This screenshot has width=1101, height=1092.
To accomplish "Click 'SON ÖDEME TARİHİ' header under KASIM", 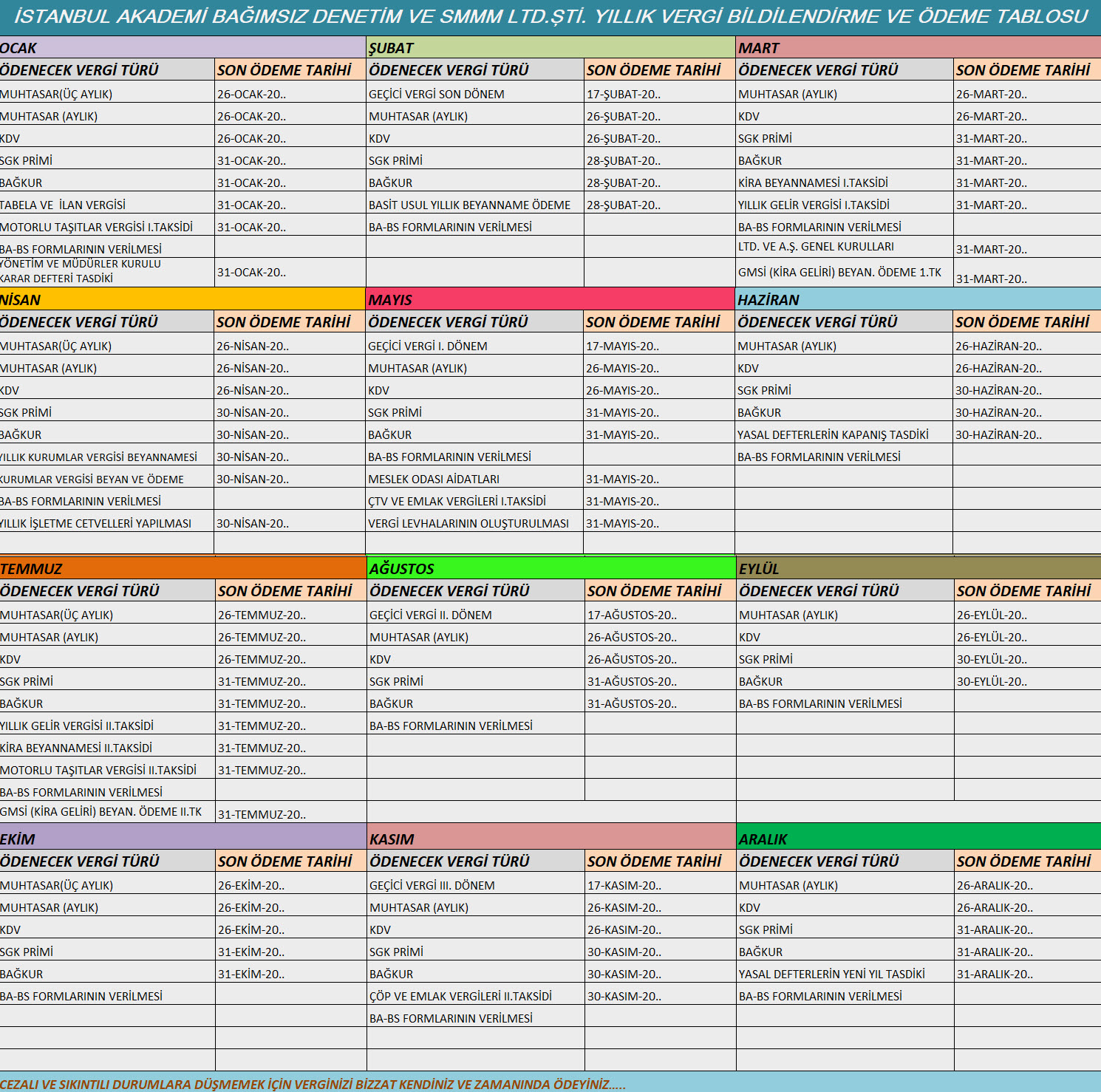I will (x=661, y=861).
